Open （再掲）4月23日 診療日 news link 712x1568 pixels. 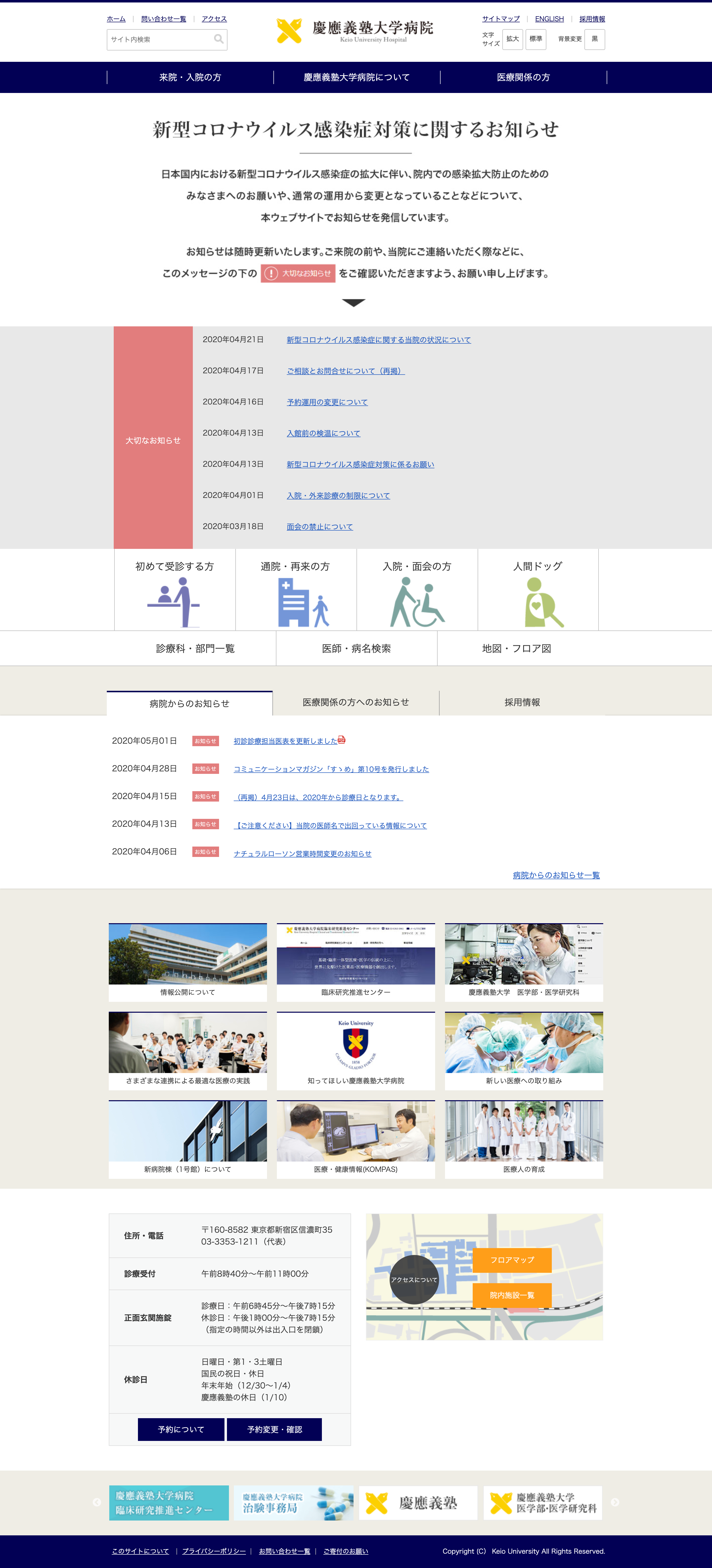click(318, 797)
